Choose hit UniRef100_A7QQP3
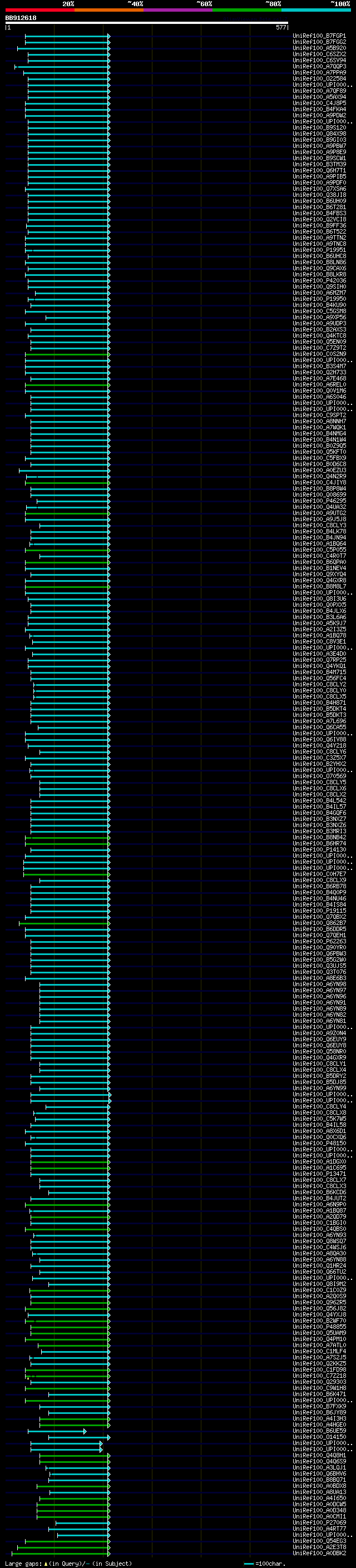The width and height of the screenshot is (356, 1568). tap(319, 66)
